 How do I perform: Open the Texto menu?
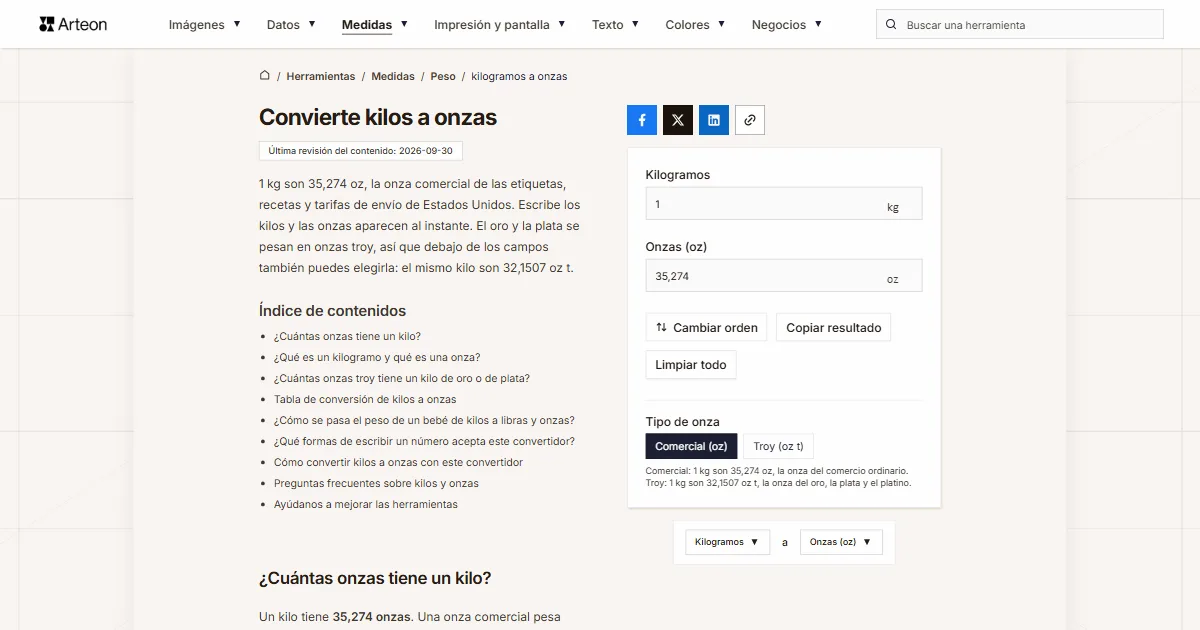(x=615, y=25)
